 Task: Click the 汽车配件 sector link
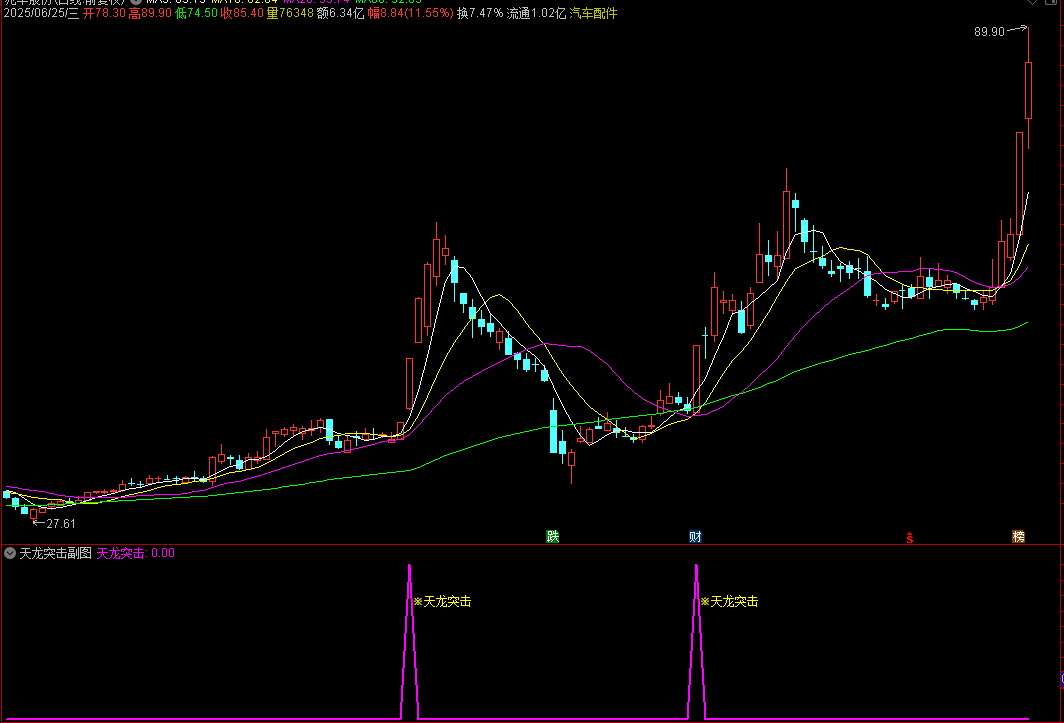[x=593, y=13]
